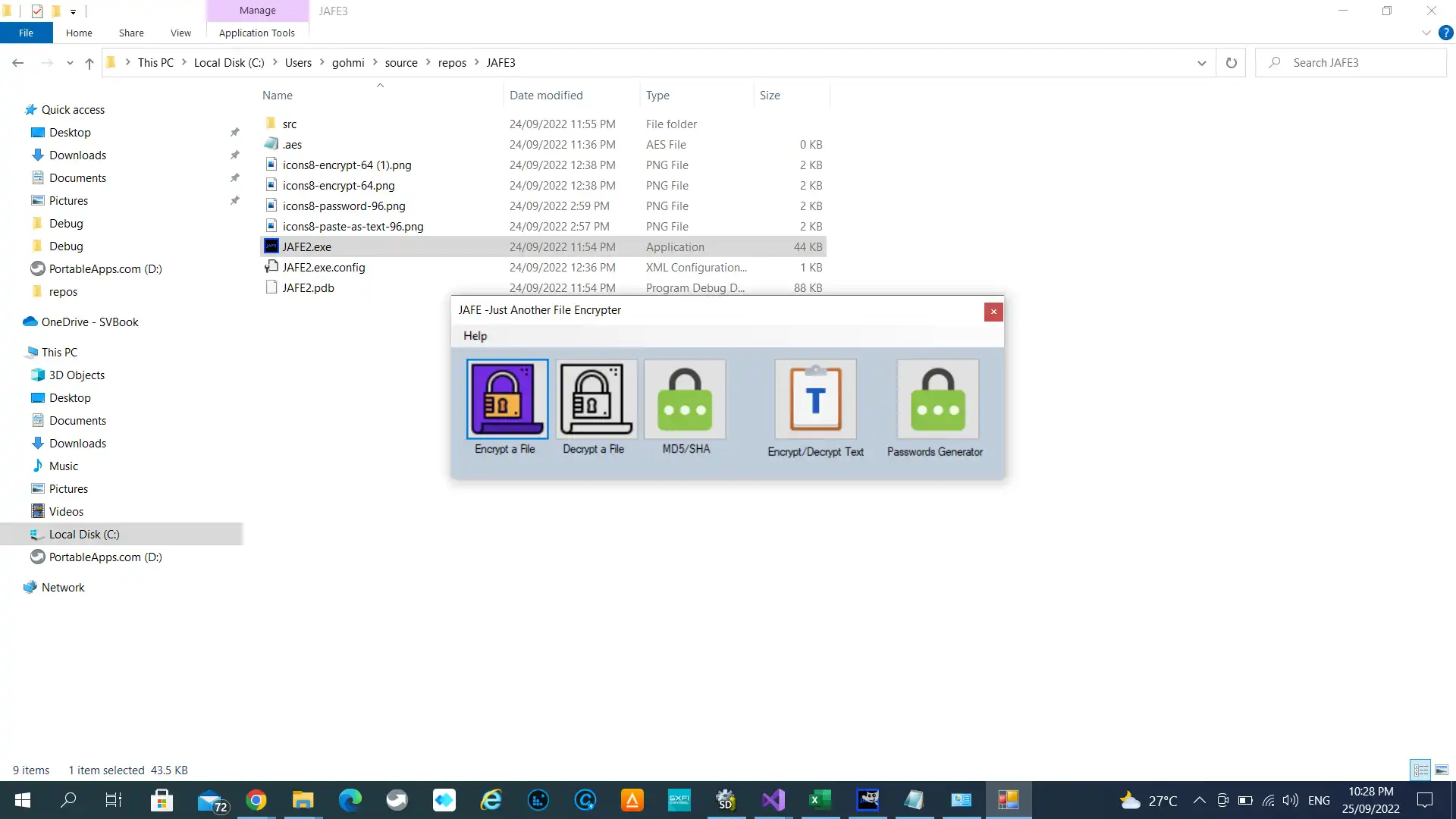Select the .aes file
The image size is (1456, 819).
tap(292, 144)
